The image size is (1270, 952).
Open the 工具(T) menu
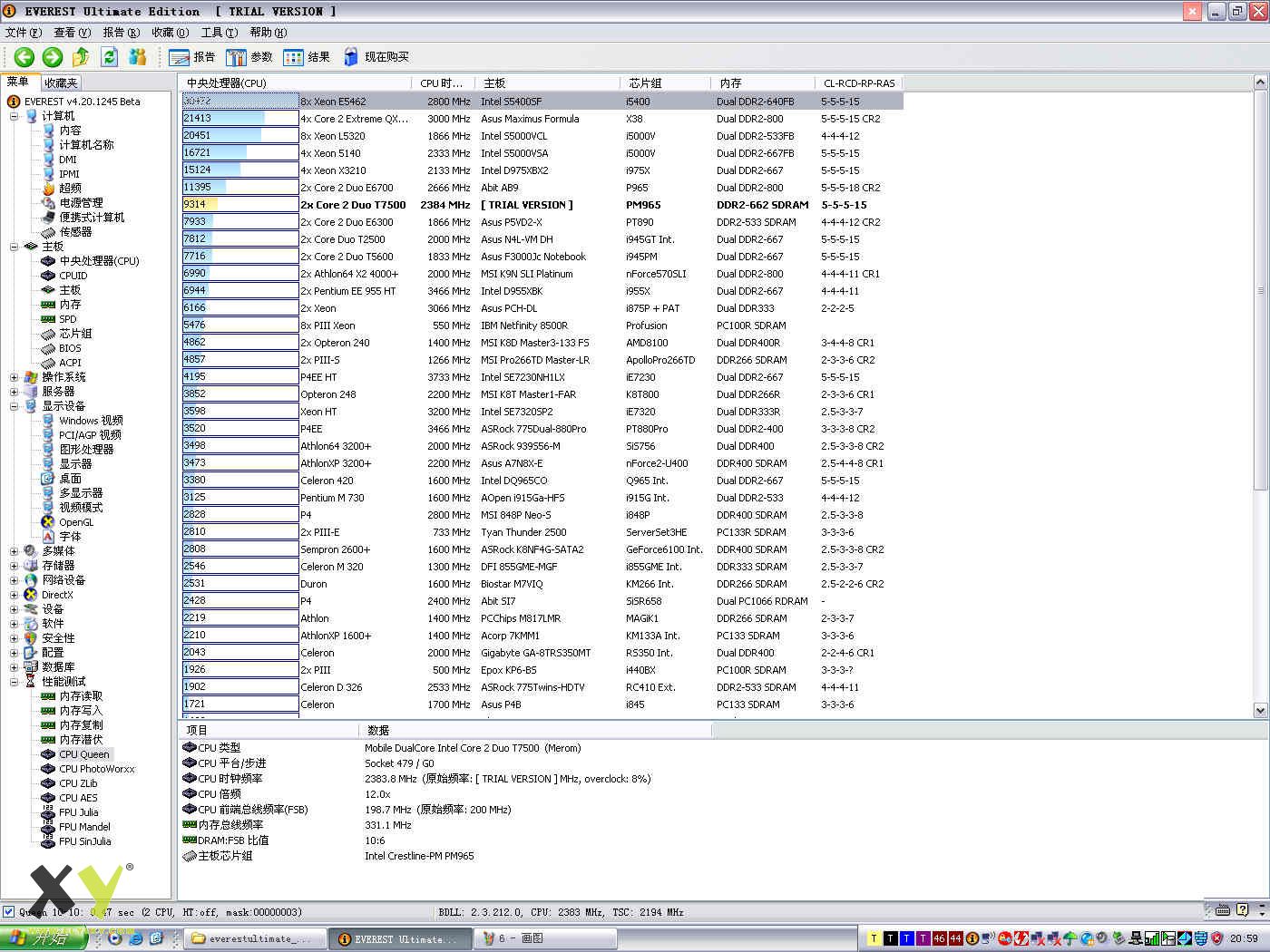pyautogui.click(x=220, y=33)
